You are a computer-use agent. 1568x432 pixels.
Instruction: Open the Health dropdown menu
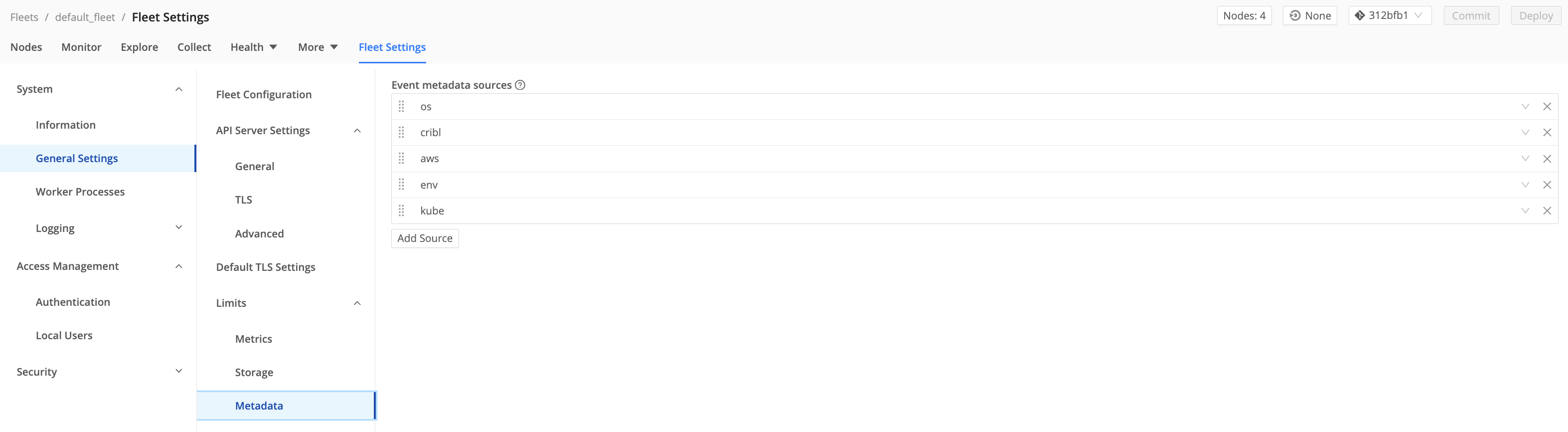[x=253, y=47]
